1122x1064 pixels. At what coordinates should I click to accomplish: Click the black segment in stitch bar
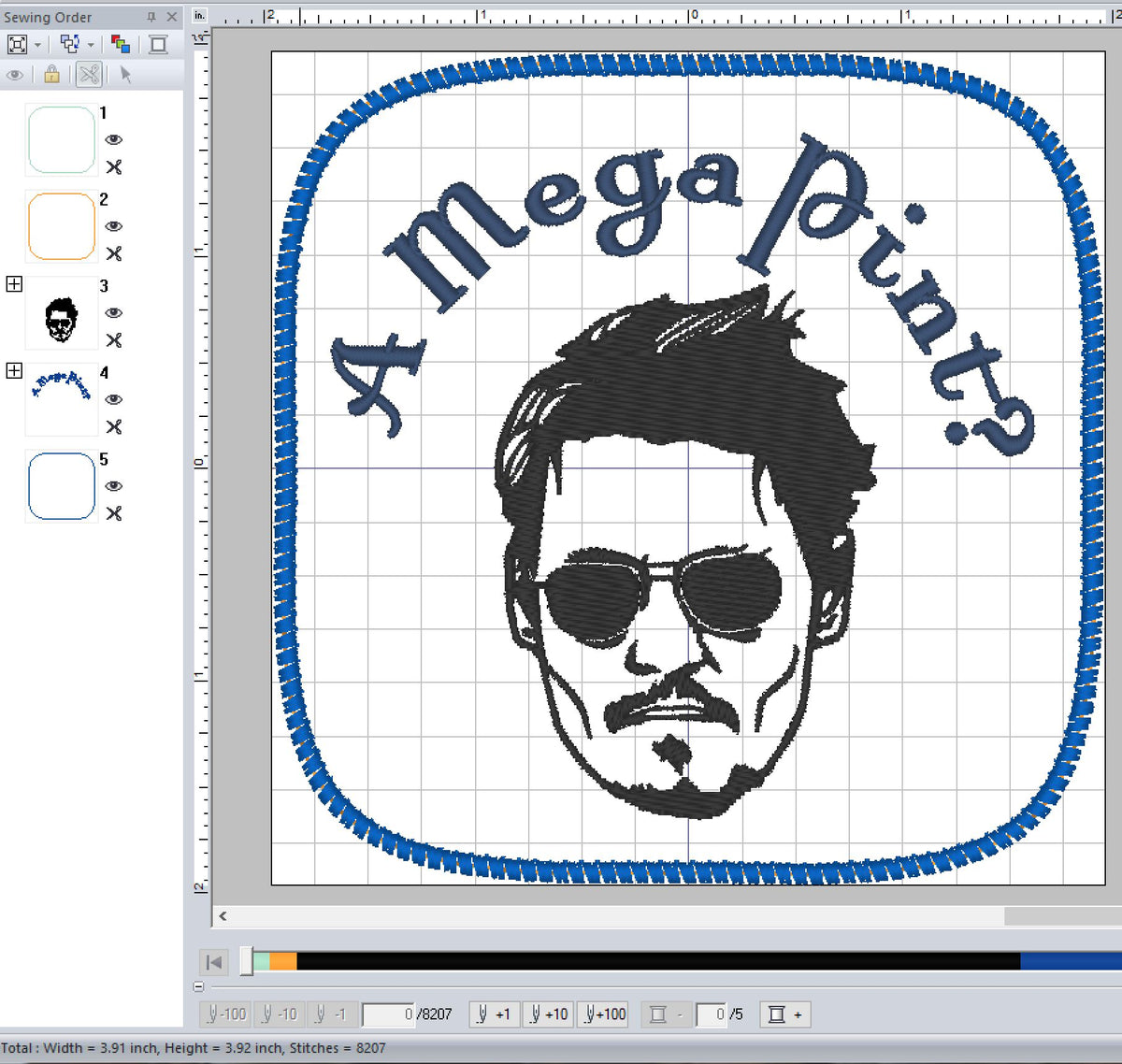(x=658, y=961)
